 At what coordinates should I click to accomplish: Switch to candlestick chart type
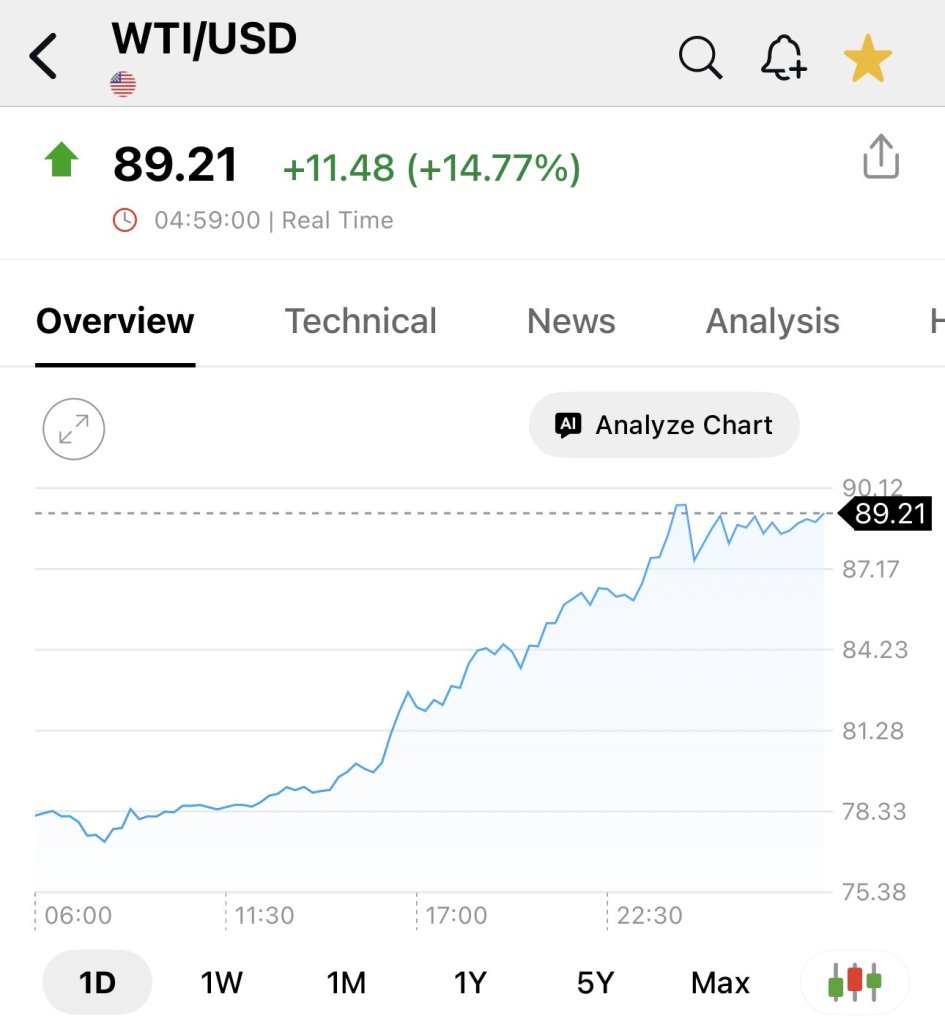(854, 982)
